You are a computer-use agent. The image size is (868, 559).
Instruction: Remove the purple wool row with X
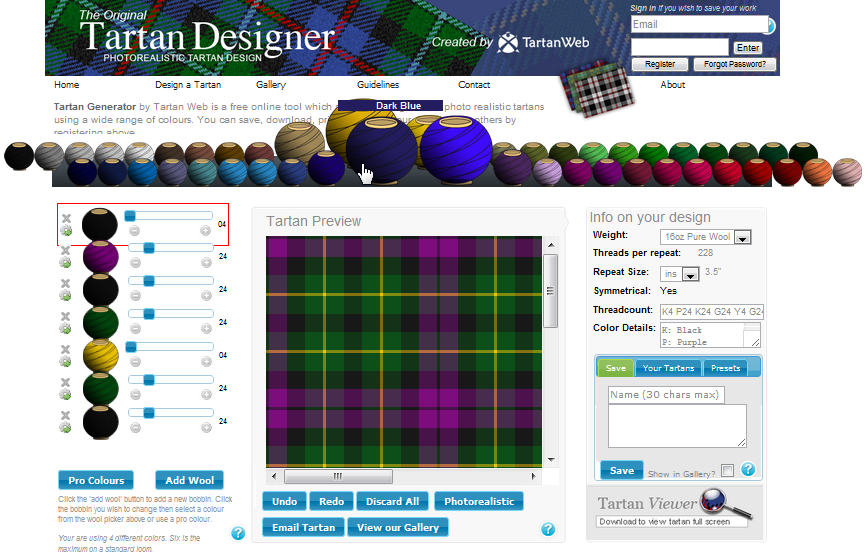click(x=65, y=250)
